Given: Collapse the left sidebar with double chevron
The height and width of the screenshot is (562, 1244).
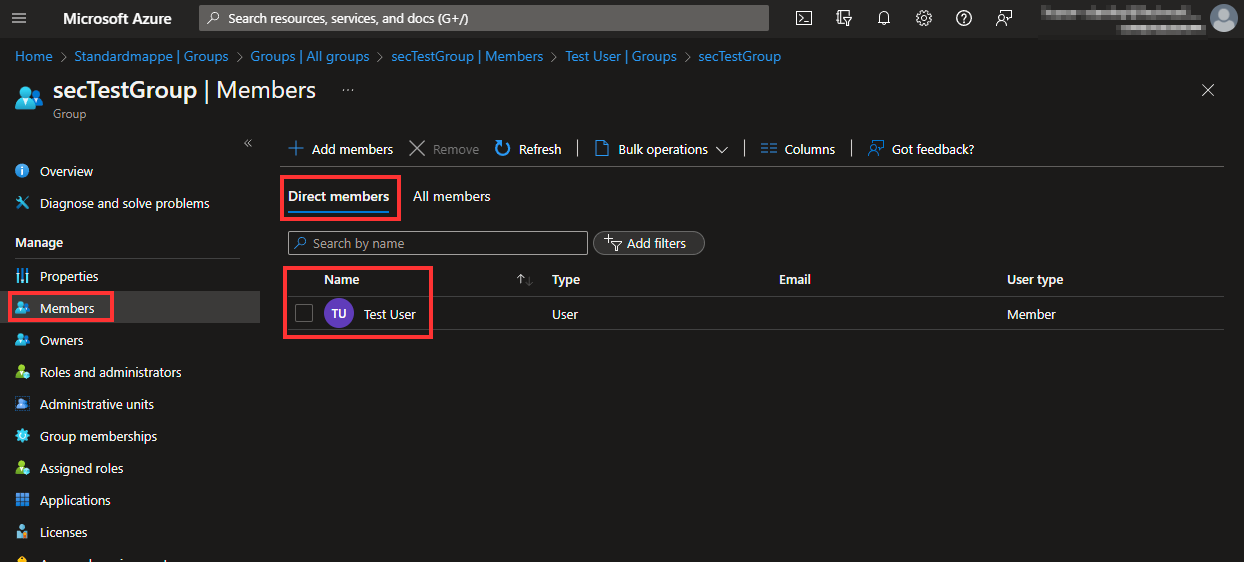Looking at the screenshot, I should pos(248,144).
